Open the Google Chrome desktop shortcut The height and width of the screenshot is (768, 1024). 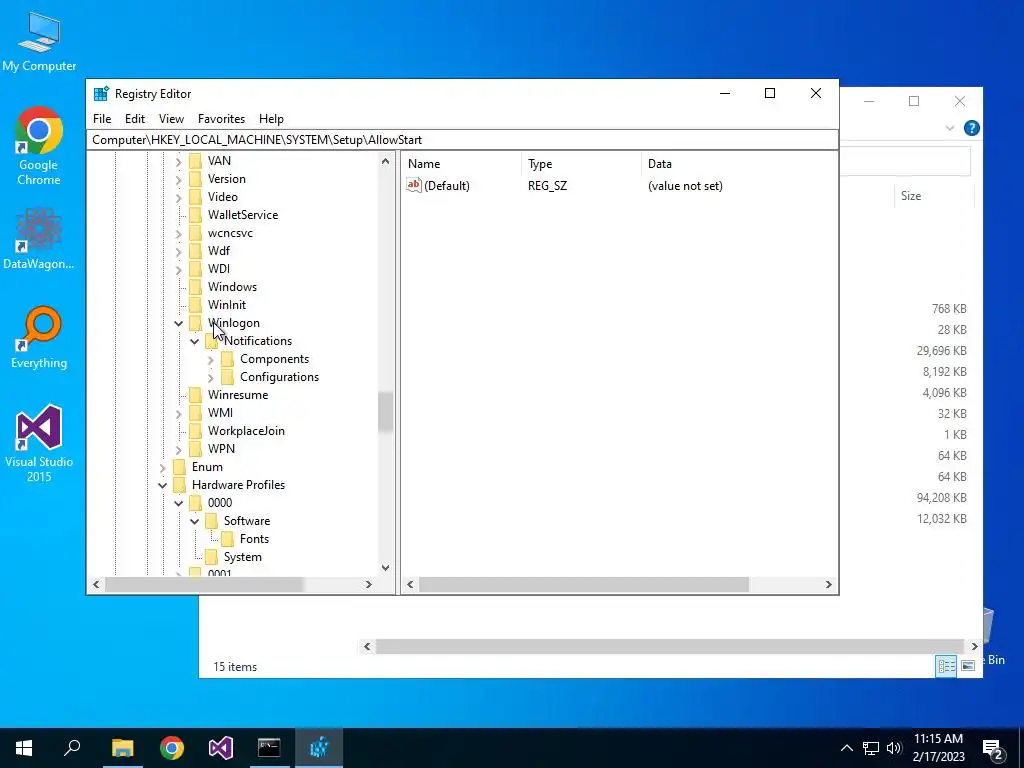[x=39, y=146]
